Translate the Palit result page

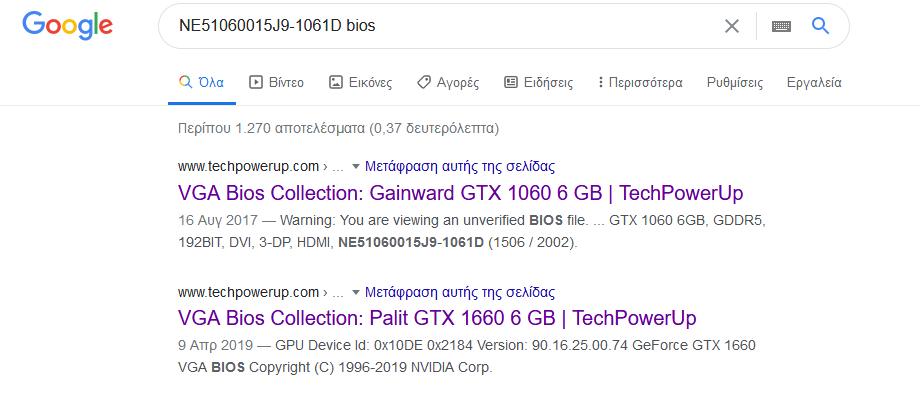pyautogui.click(x=460, y=292)
